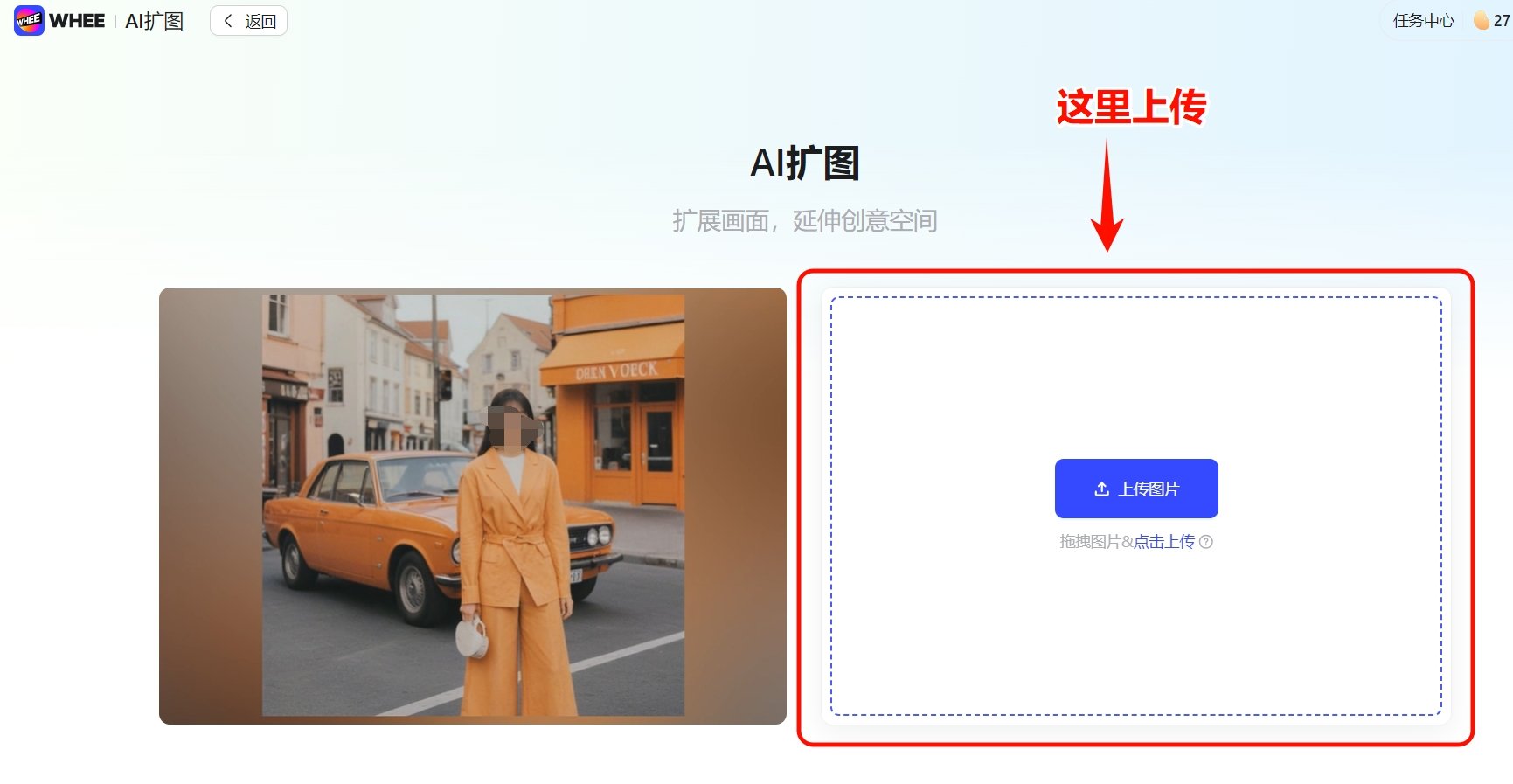Click the 拖拽图片& hint text
The image size is (1513, 784).
1096,542
